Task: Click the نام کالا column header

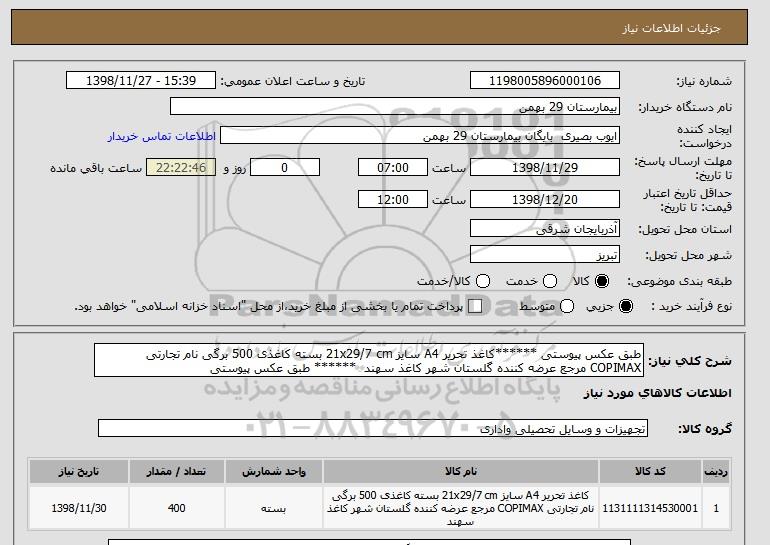Action: tap(461, 471)
